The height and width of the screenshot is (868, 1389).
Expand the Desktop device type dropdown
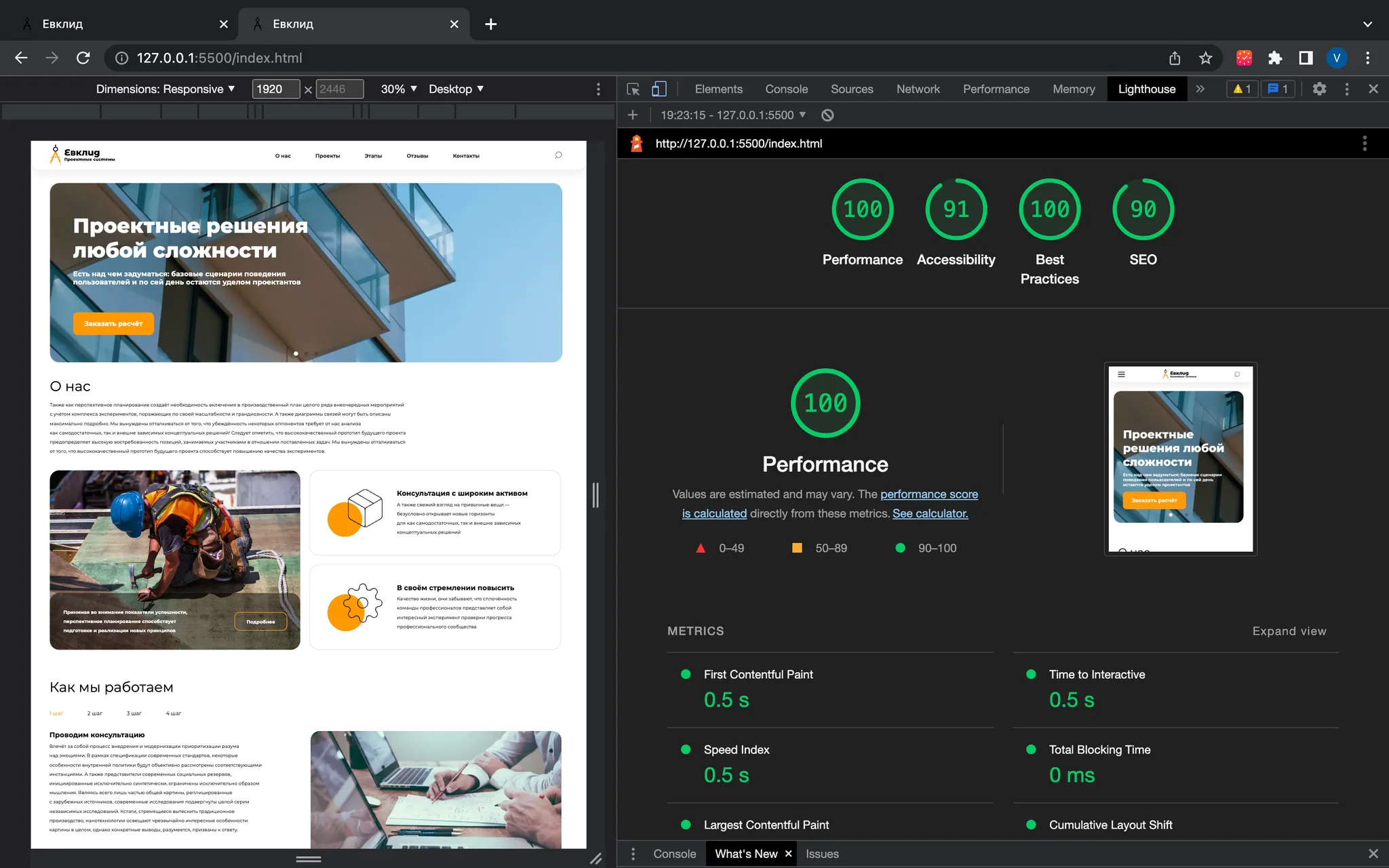(456, 89)
